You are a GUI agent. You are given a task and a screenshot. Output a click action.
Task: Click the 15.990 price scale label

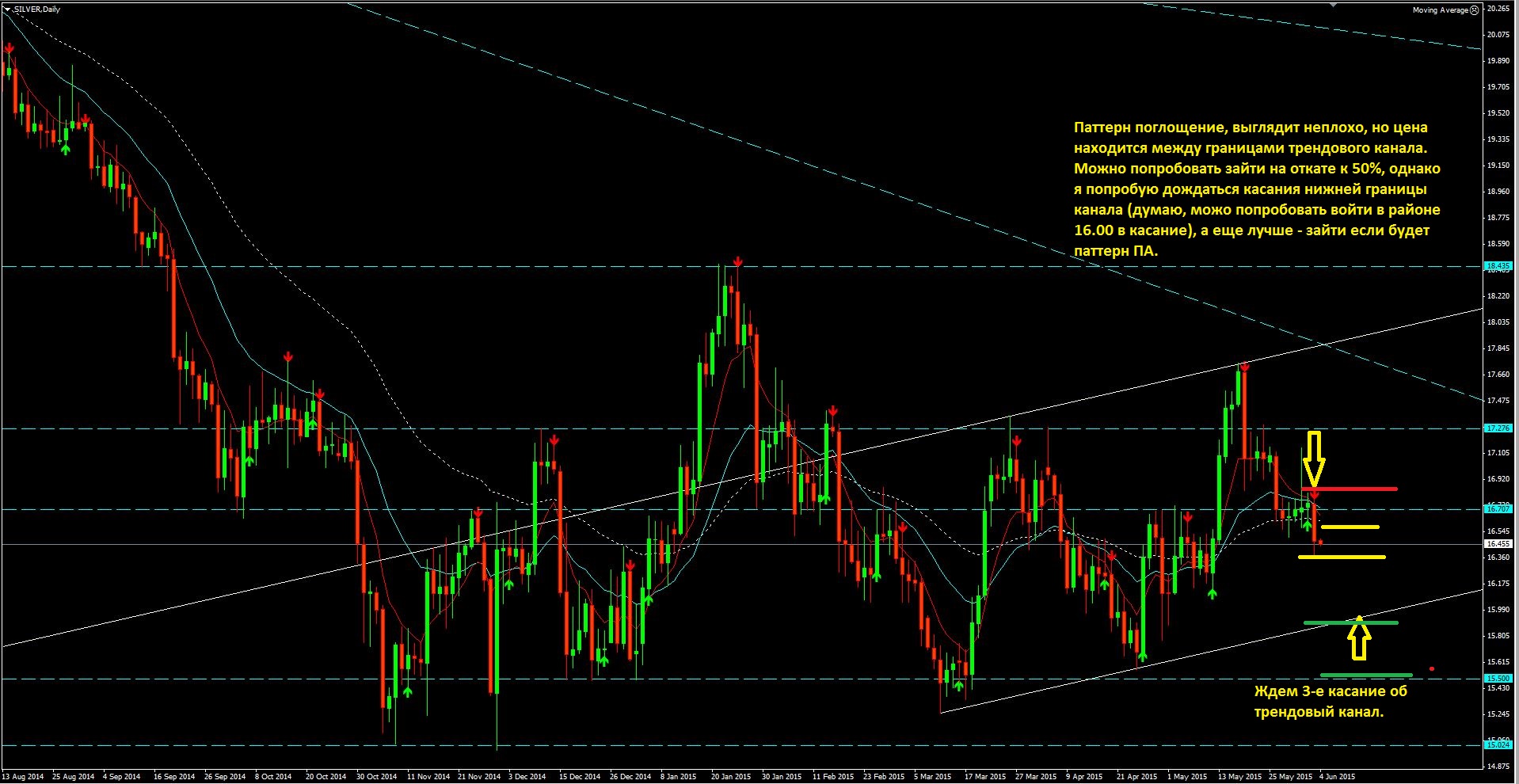pyautogui.click(x=1498, y=610)
